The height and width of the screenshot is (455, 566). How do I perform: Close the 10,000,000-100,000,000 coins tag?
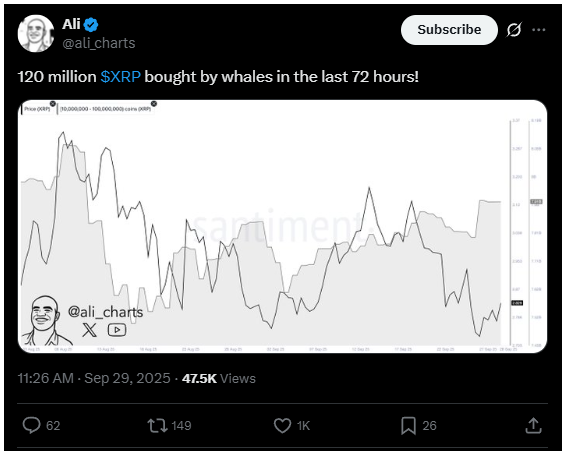154,104
